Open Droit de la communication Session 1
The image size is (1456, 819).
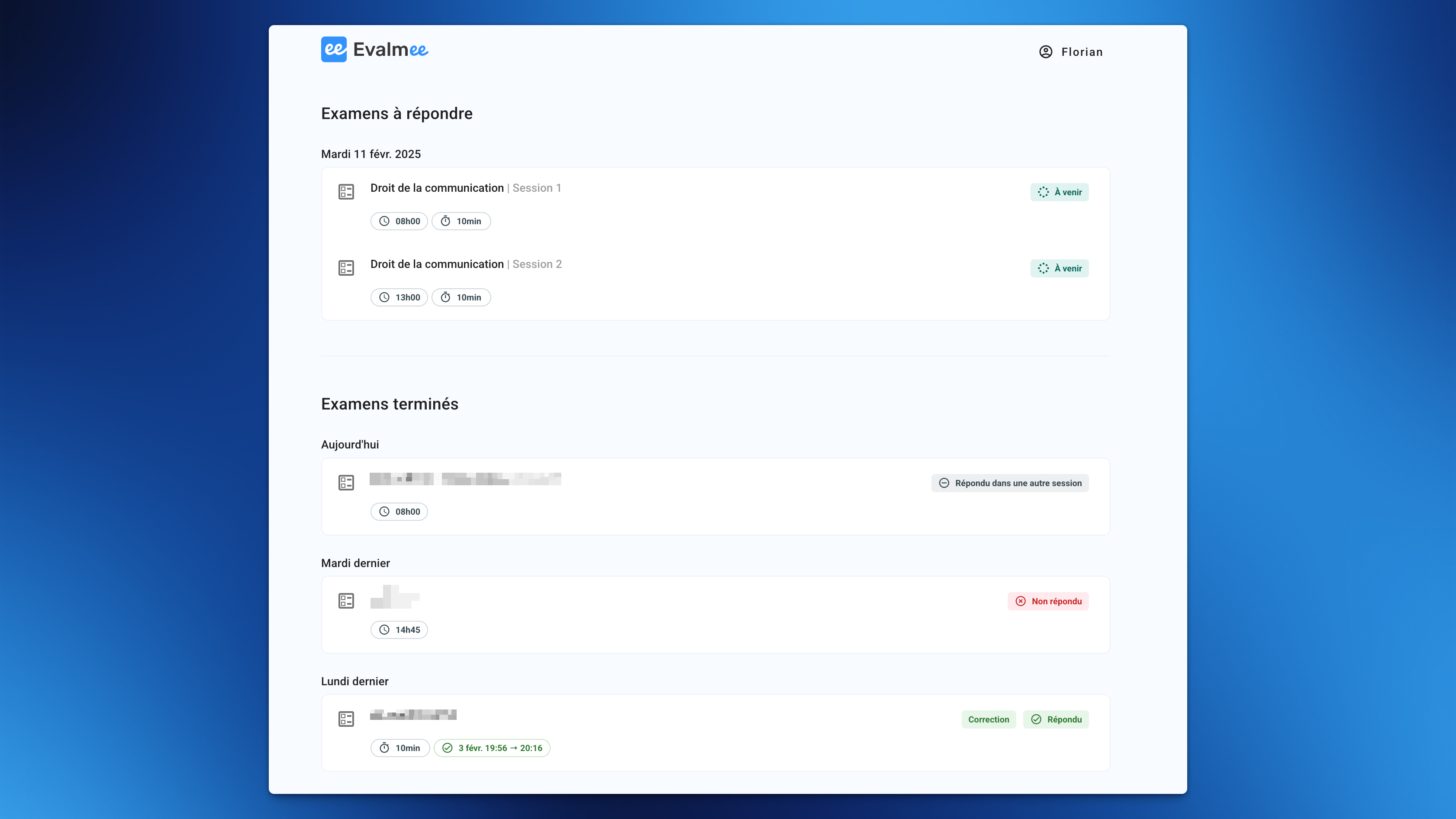click(437, 188)
